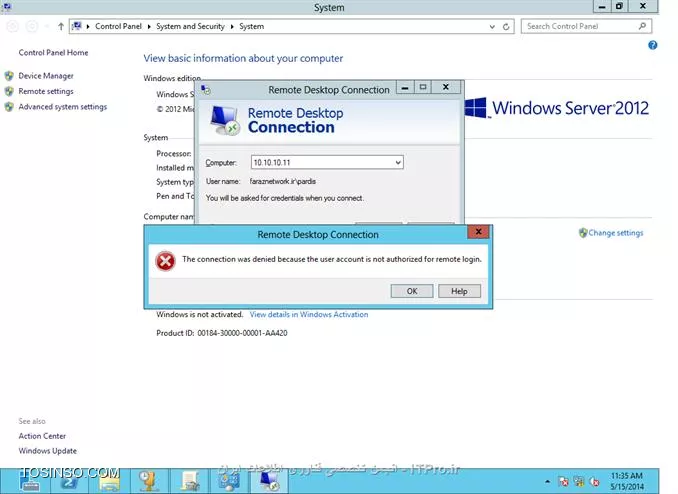Open Advanced system settings link
678x494 pixels.
coord(63,107)
